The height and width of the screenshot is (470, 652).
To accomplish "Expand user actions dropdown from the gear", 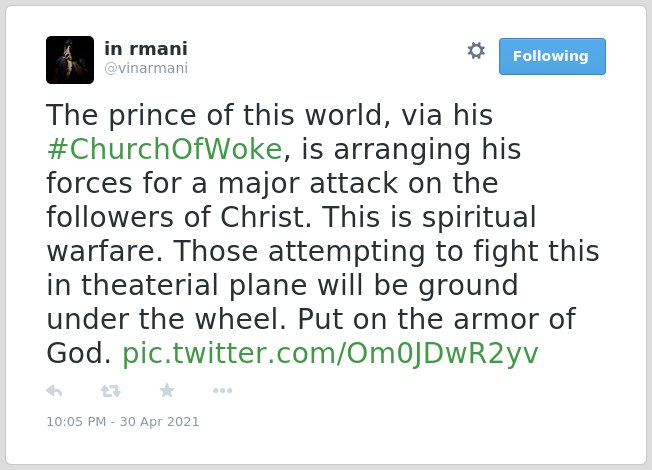I will (476, 51).
